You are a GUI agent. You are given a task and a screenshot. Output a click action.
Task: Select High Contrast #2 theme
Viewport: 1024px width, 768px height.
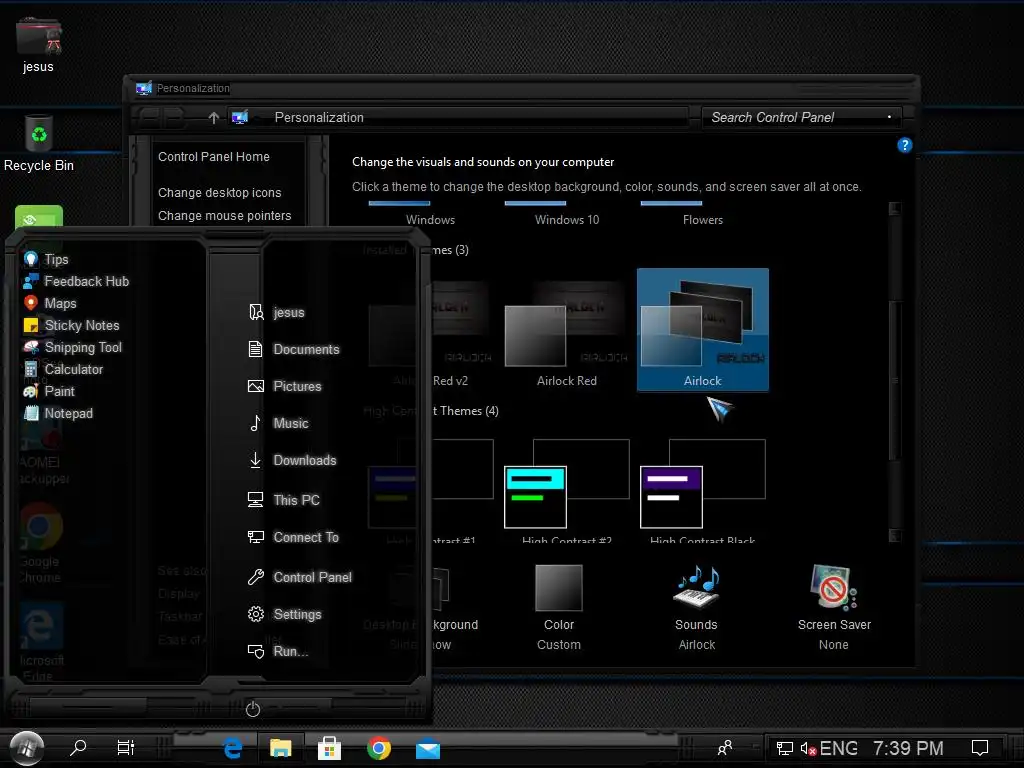tap(567, 491)
